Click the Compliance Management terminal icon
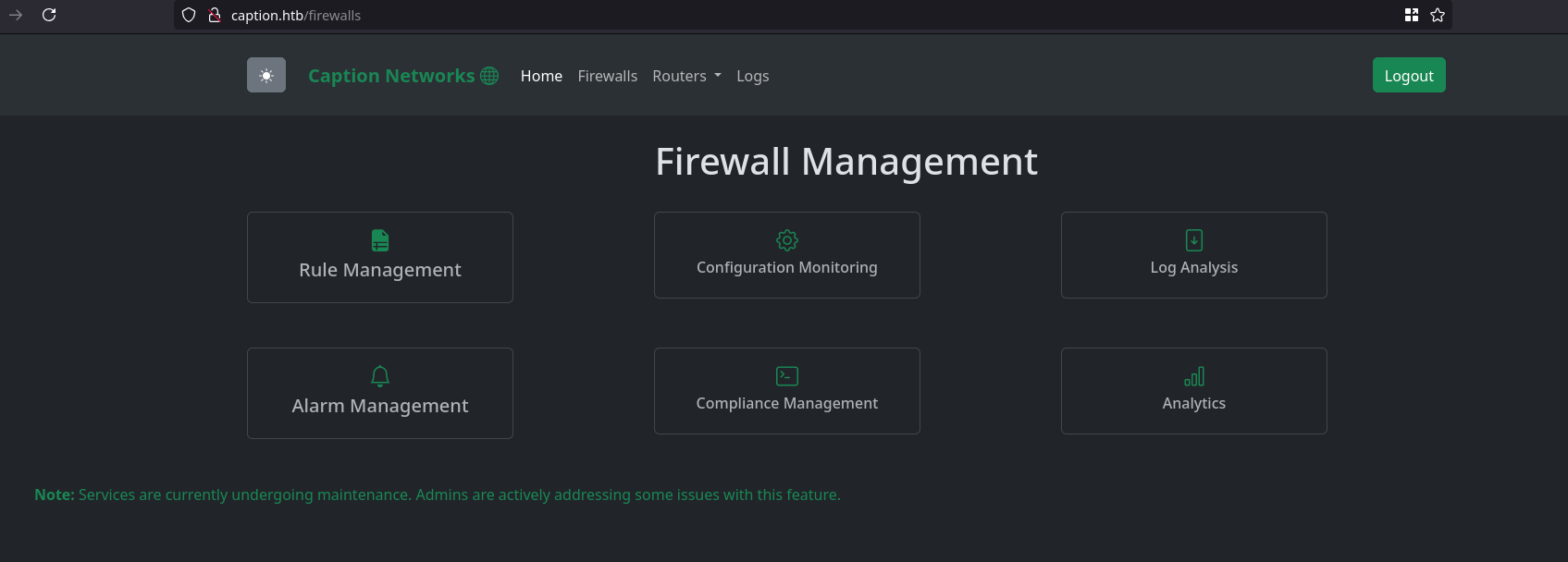The image size is (1568, 562). [x=787, y=376]
